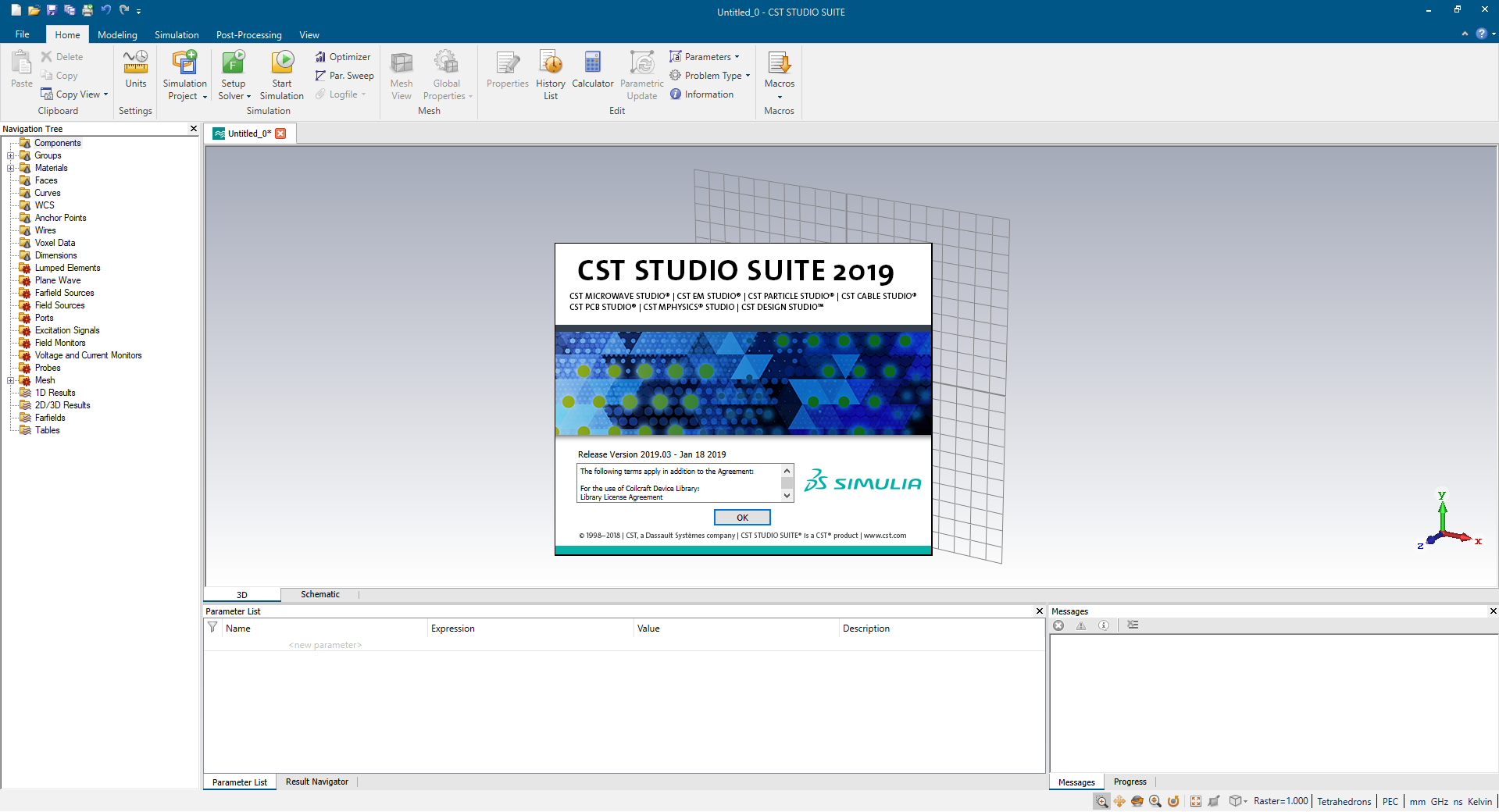Expand the Setup Solver dropdown arrow
Image resolution: width=1499 pixels, height=812 pixels.
pyautogui.click(x=248, y=97)
